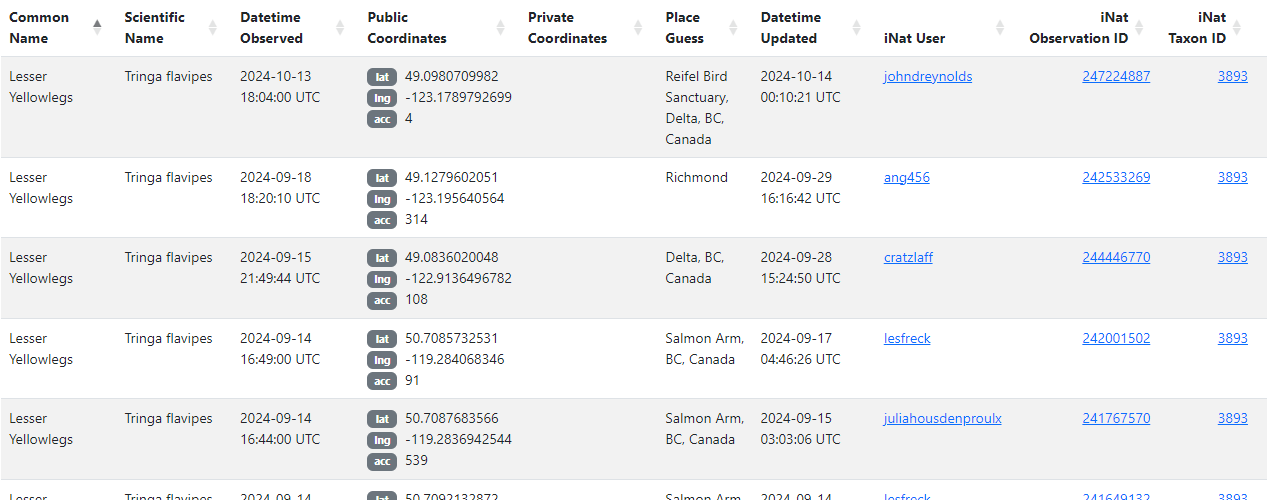Open juliahousdenproulx user link

(942, 419)
